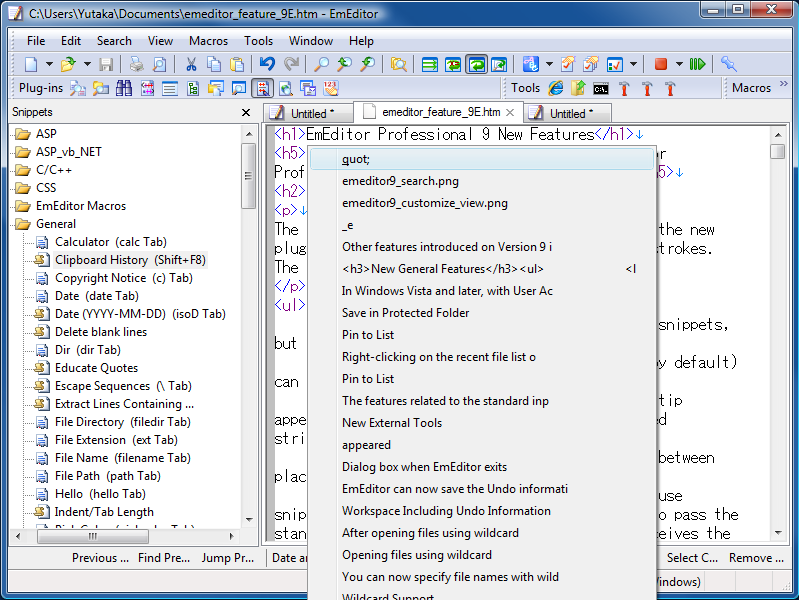Click the Jump Pr... button
The height and width of the screenshot is (600, 799).
pos(228,558)
